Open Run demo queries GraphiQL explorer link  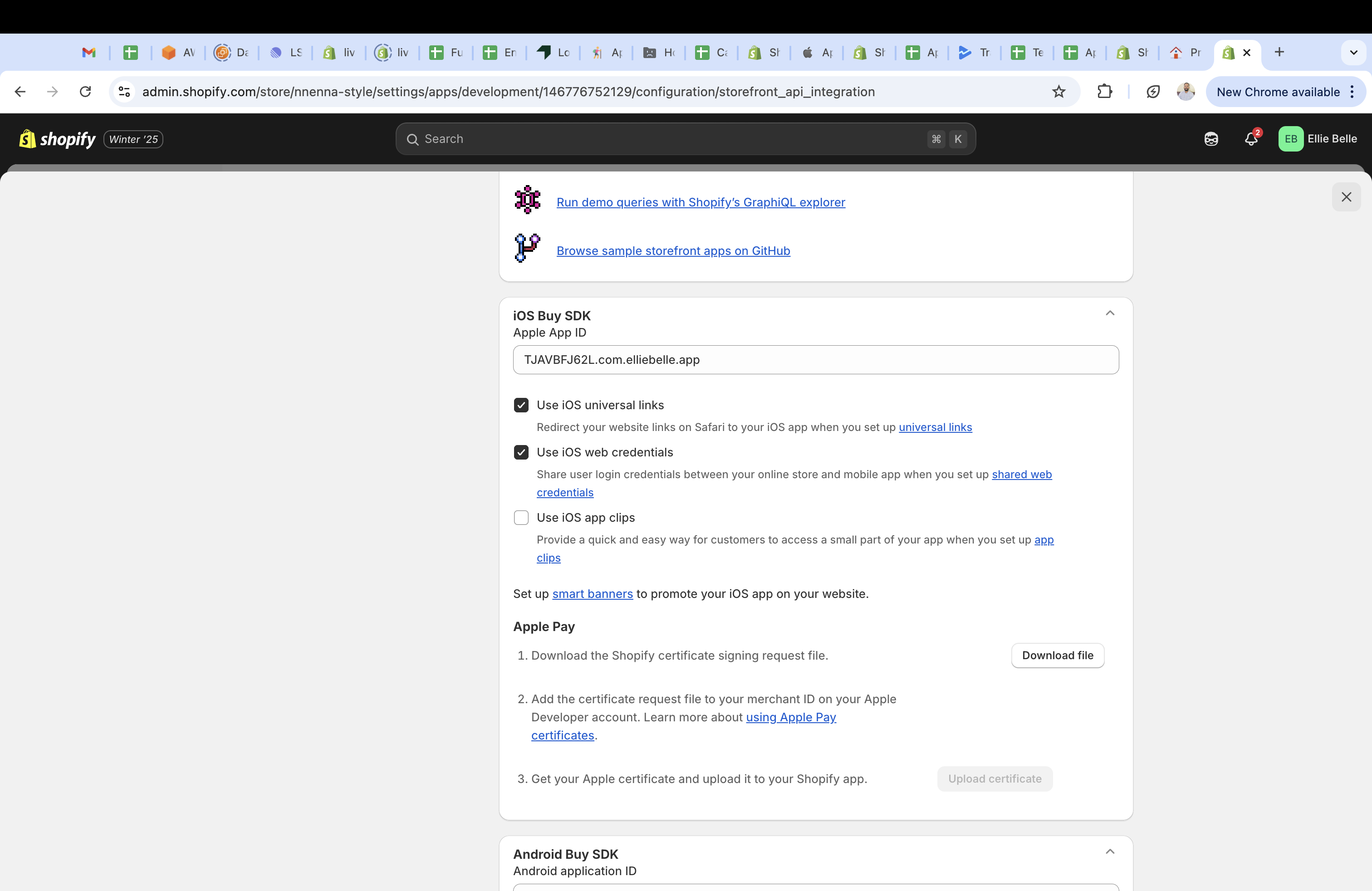click(701, 202)
